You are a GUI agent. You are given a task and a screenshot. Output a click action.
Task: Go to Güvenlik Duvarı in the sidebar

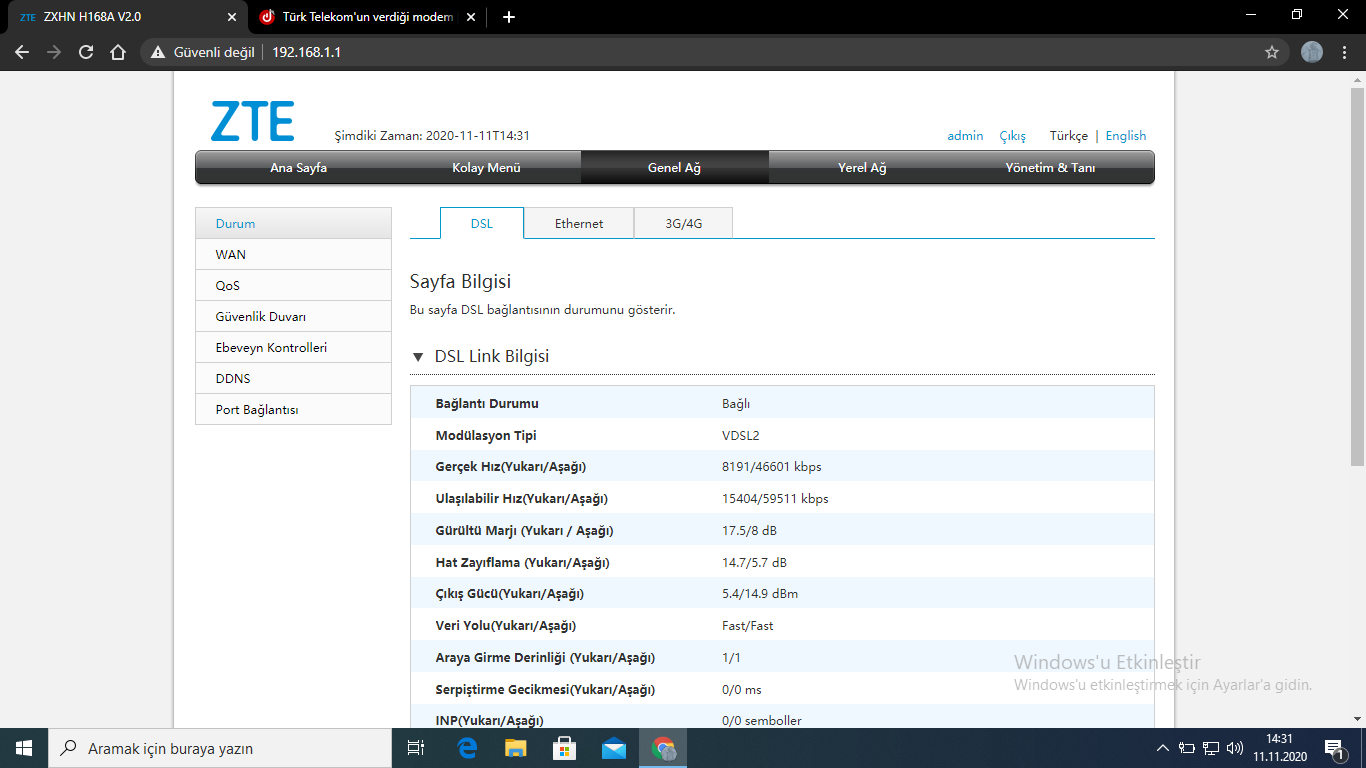pos(293,317)
